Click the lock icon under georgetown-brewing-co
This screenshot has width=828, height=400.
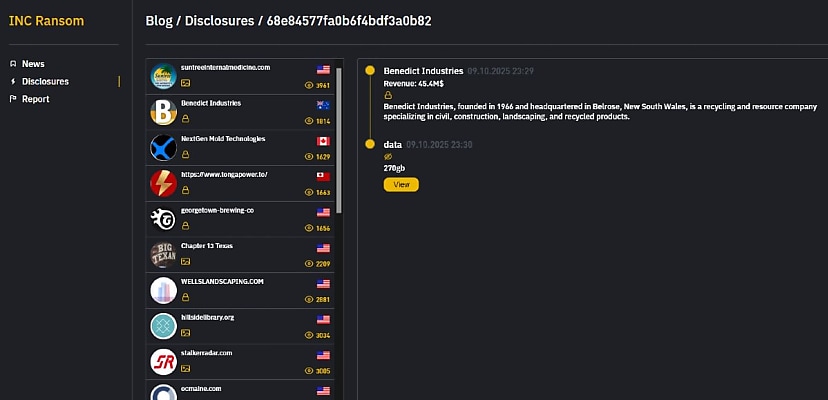[185, 226]
